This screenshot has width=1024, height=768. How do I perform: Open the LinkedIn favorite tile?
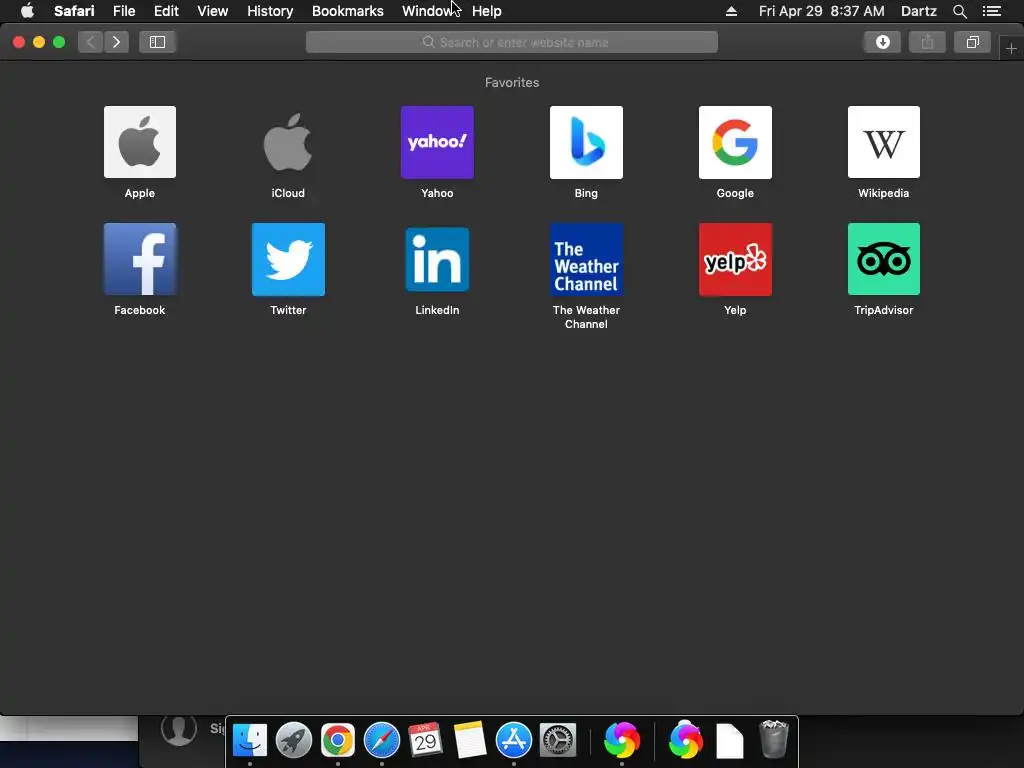pyautogui.click(x=437, y=259)
